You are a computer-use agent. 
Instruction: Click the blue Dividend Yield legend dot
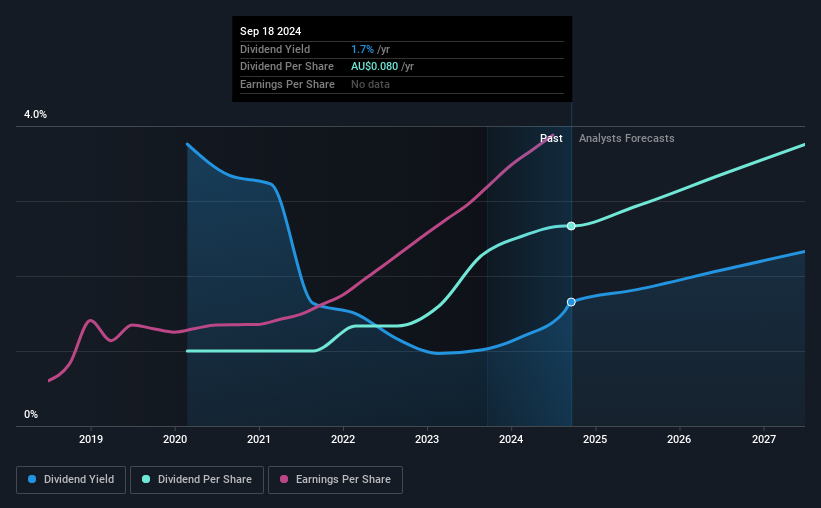point(32,479)
